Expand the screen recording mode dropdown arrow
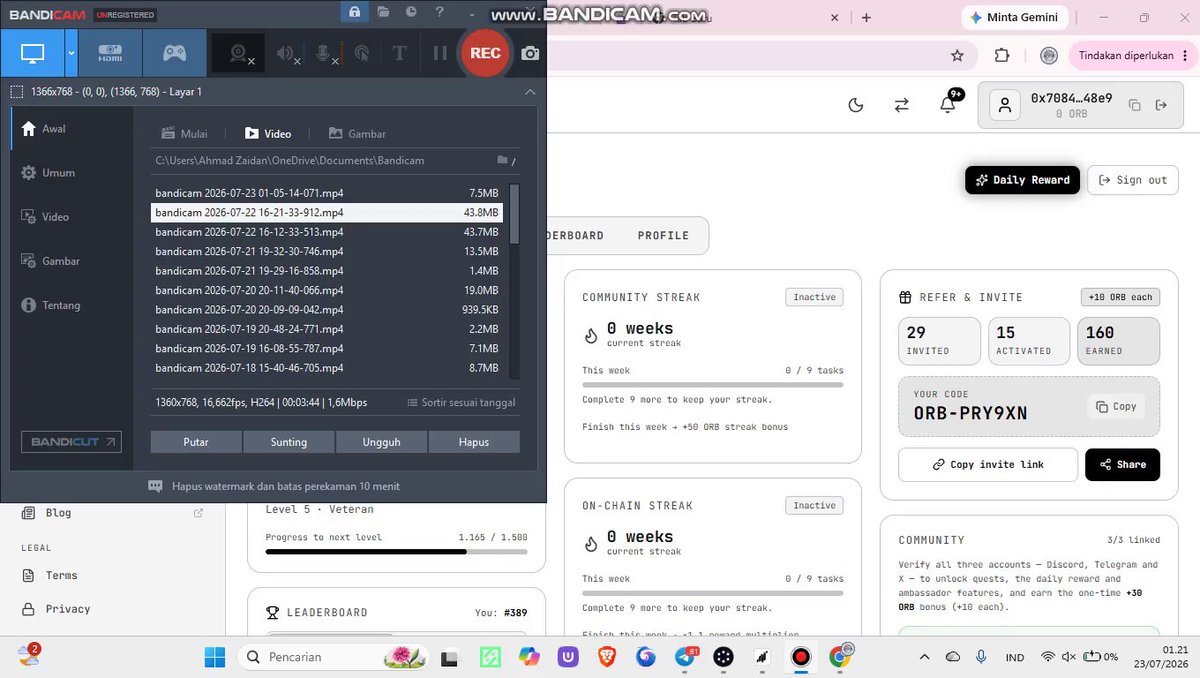 tap(71, 53)
